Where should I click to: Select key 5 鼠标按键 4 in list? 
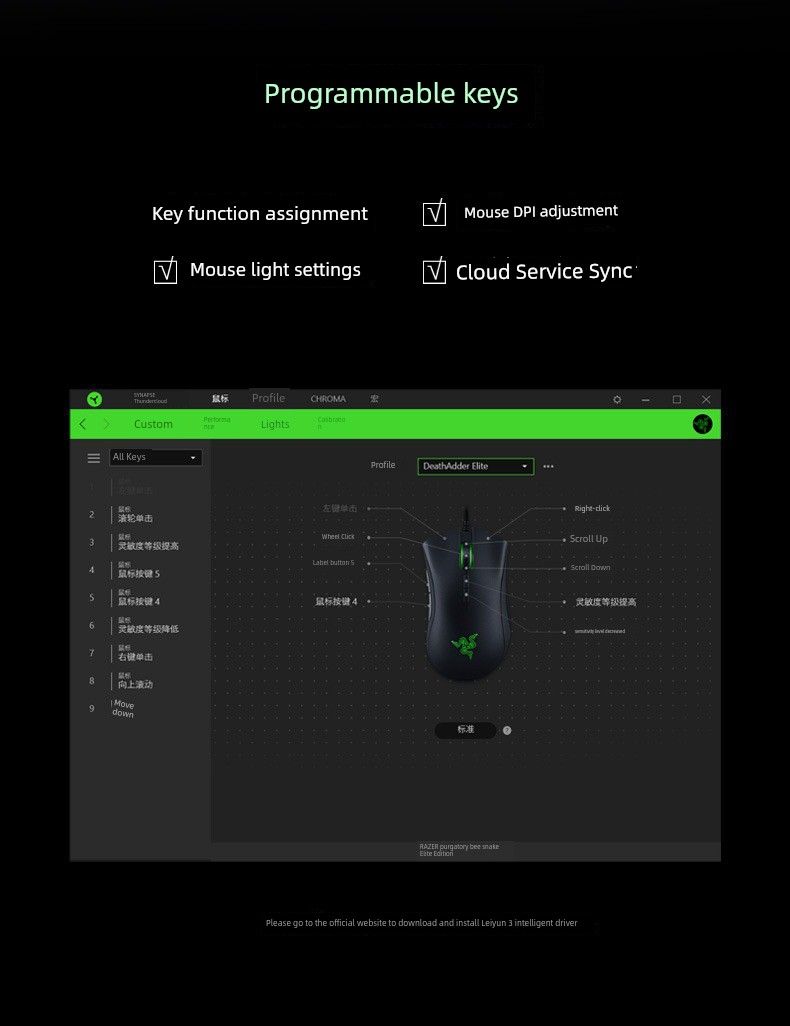tap(136, 597)
